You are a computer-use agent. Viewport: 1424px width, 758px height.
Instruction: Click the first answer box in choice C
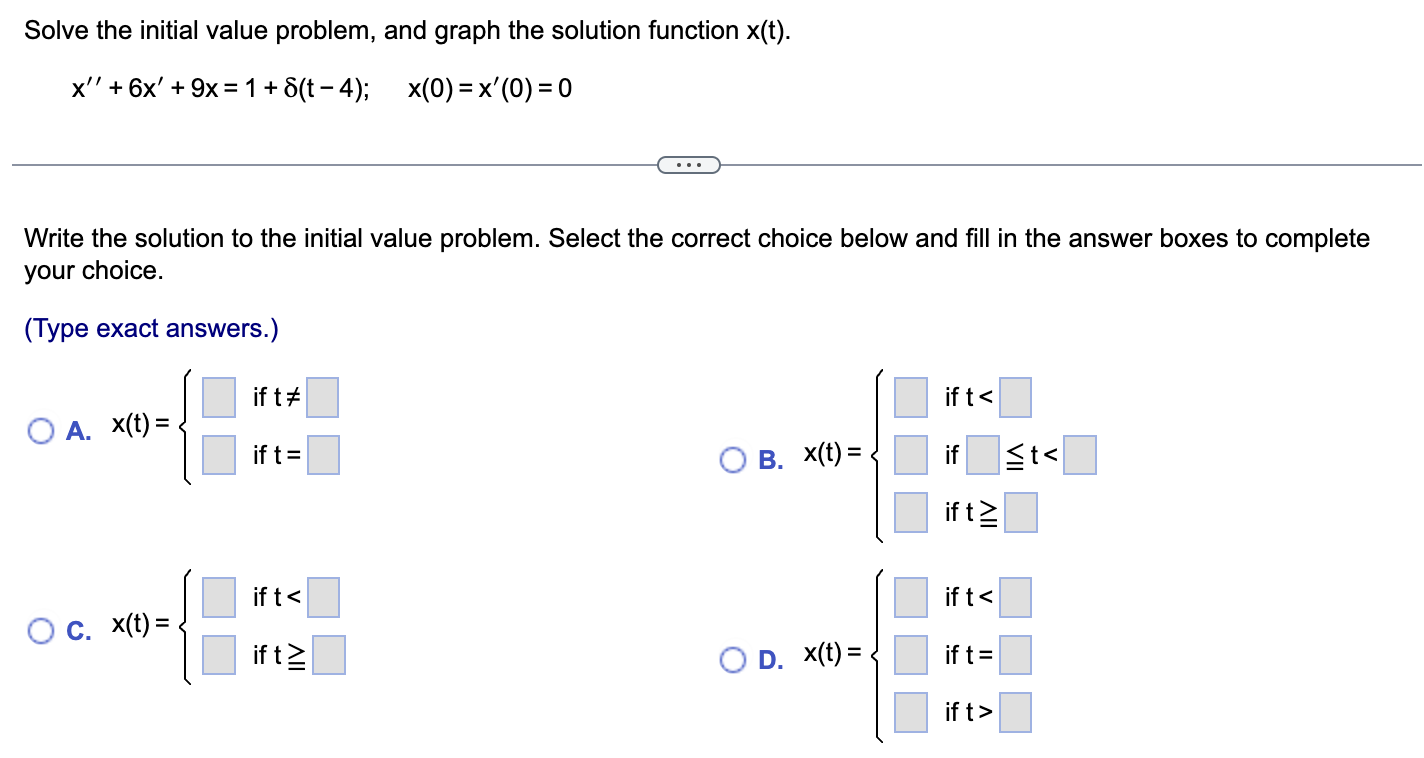(217, 597)
